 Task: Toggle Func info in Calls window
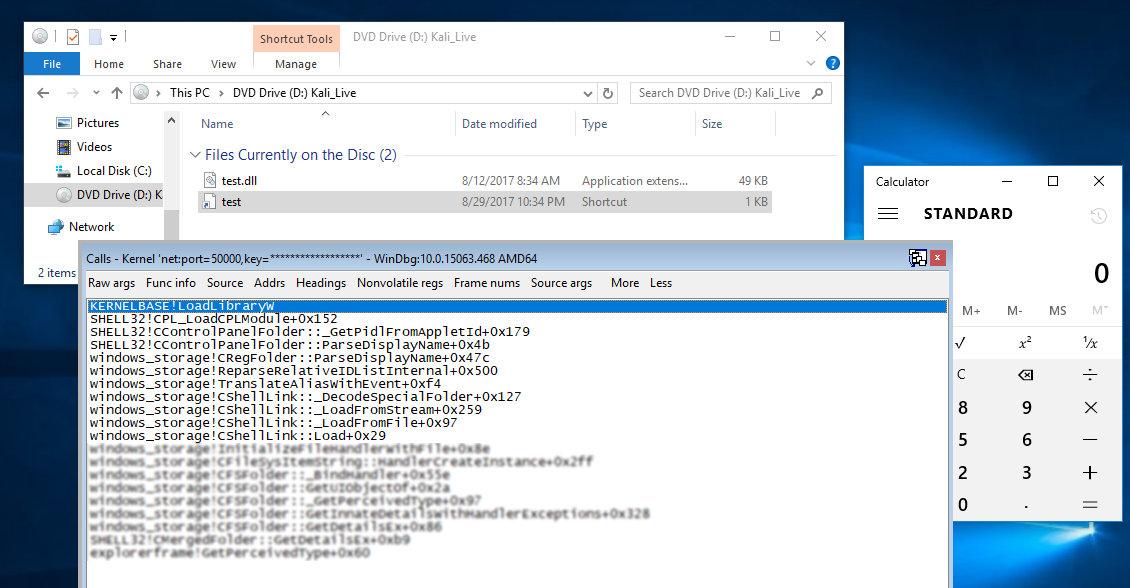[x=171, y=283]
